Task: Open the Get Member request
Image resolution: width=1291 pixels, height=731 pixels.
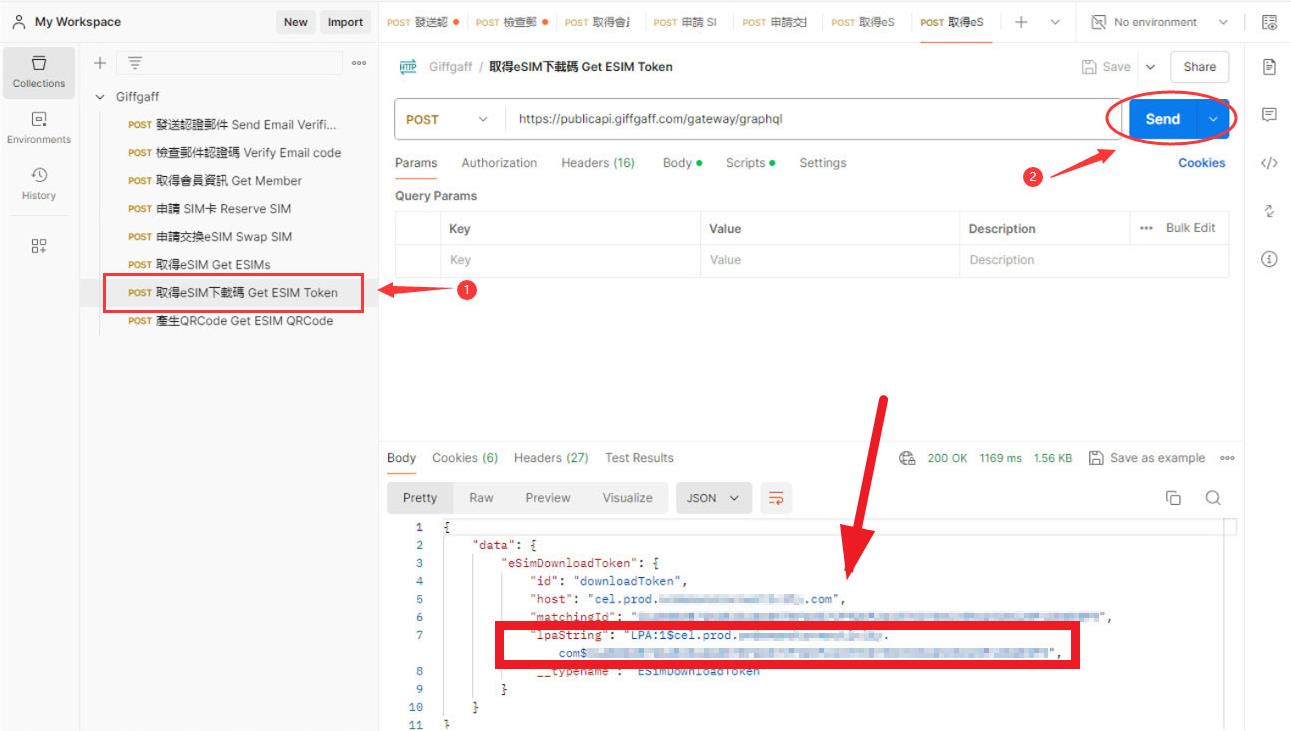Action: coord(214,181)
